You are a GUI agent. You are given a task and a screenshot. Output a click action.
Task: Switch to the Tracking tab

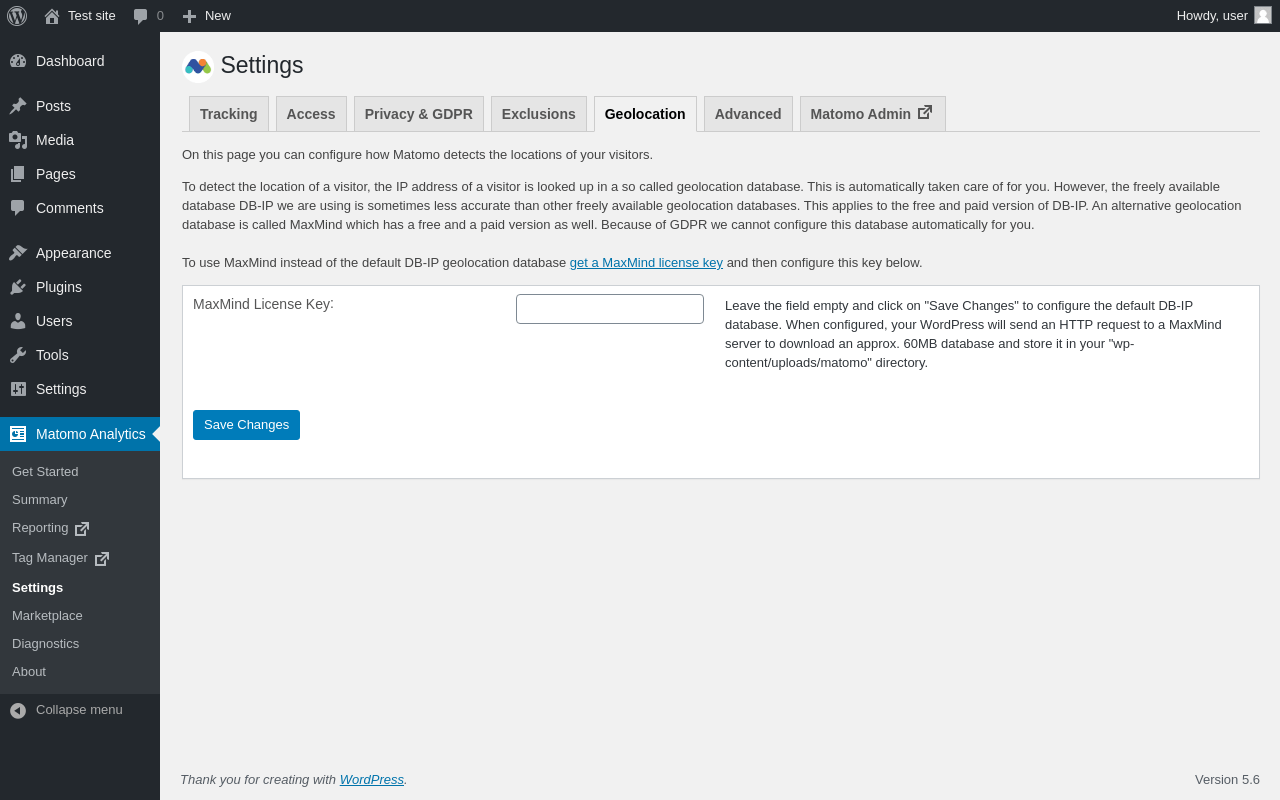point(228,114)
